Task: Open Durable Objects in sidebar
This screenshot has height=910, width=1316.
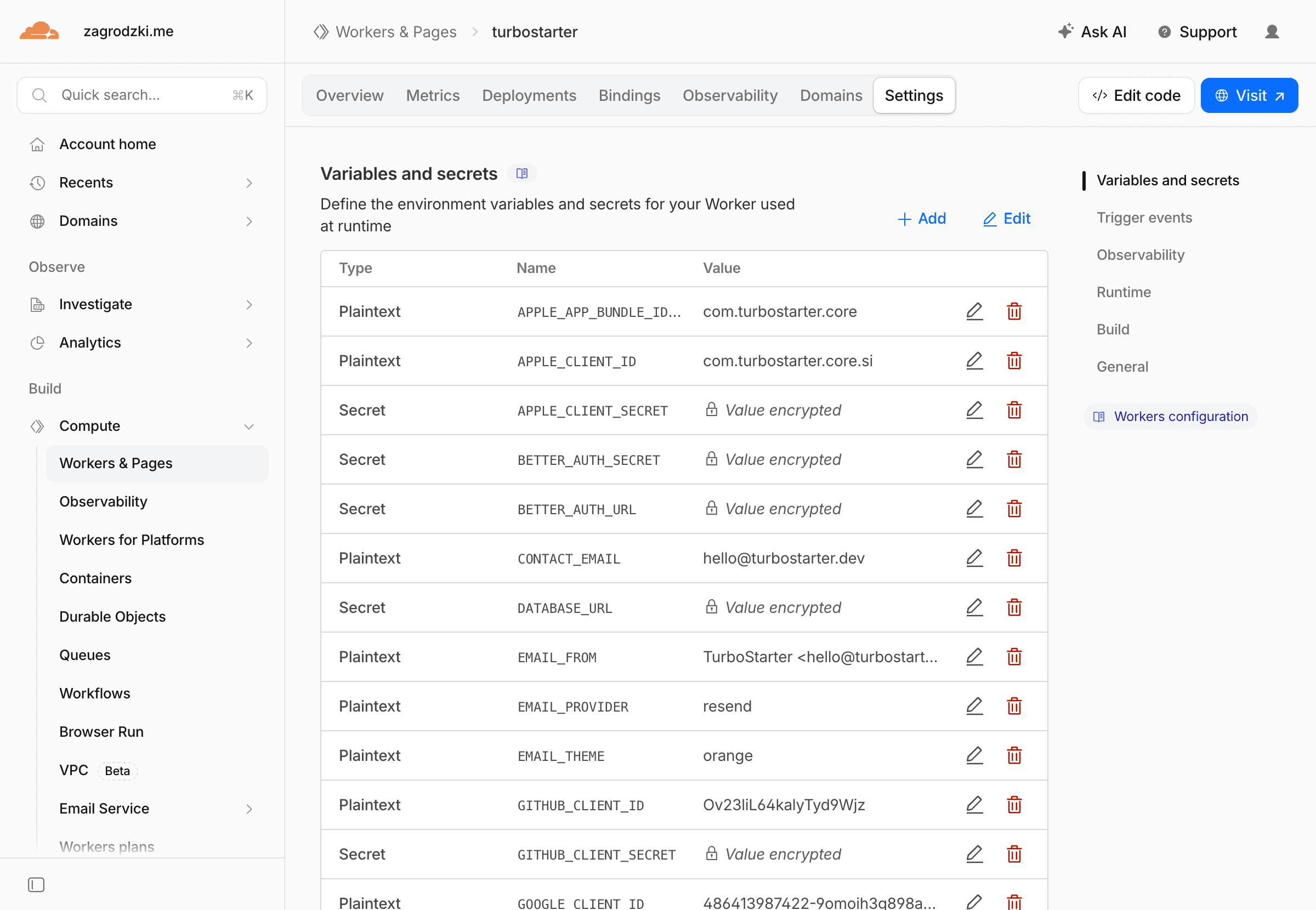Action: point(157,616)
